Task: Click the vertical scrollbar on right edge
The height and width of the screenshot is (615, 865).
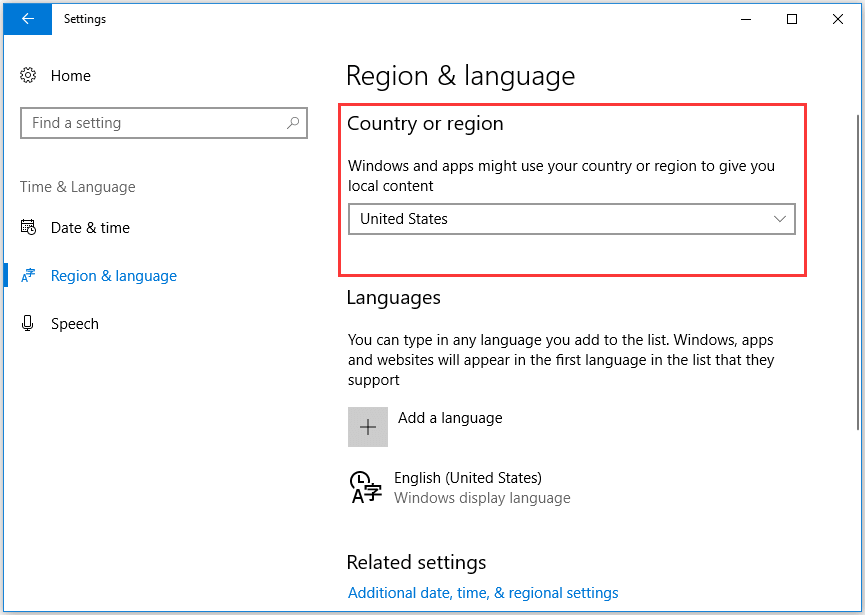Action: pyautogui.click(x=857, y=270)
